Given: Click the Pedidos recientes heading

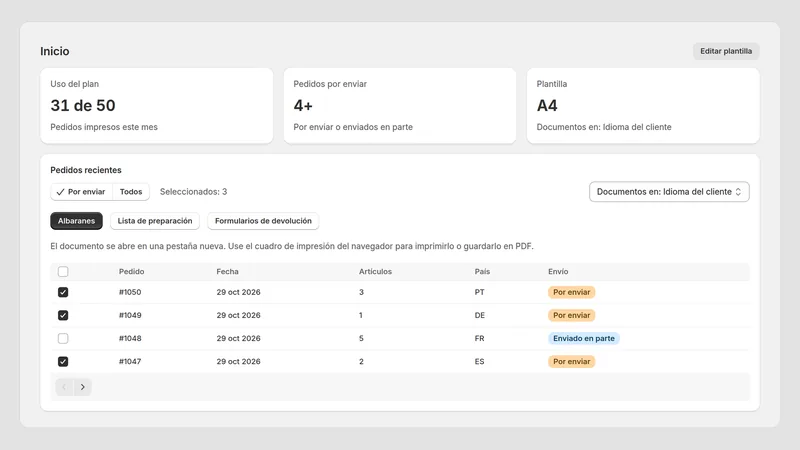Looking at the screenshot, I should click(x=86, y=170).
